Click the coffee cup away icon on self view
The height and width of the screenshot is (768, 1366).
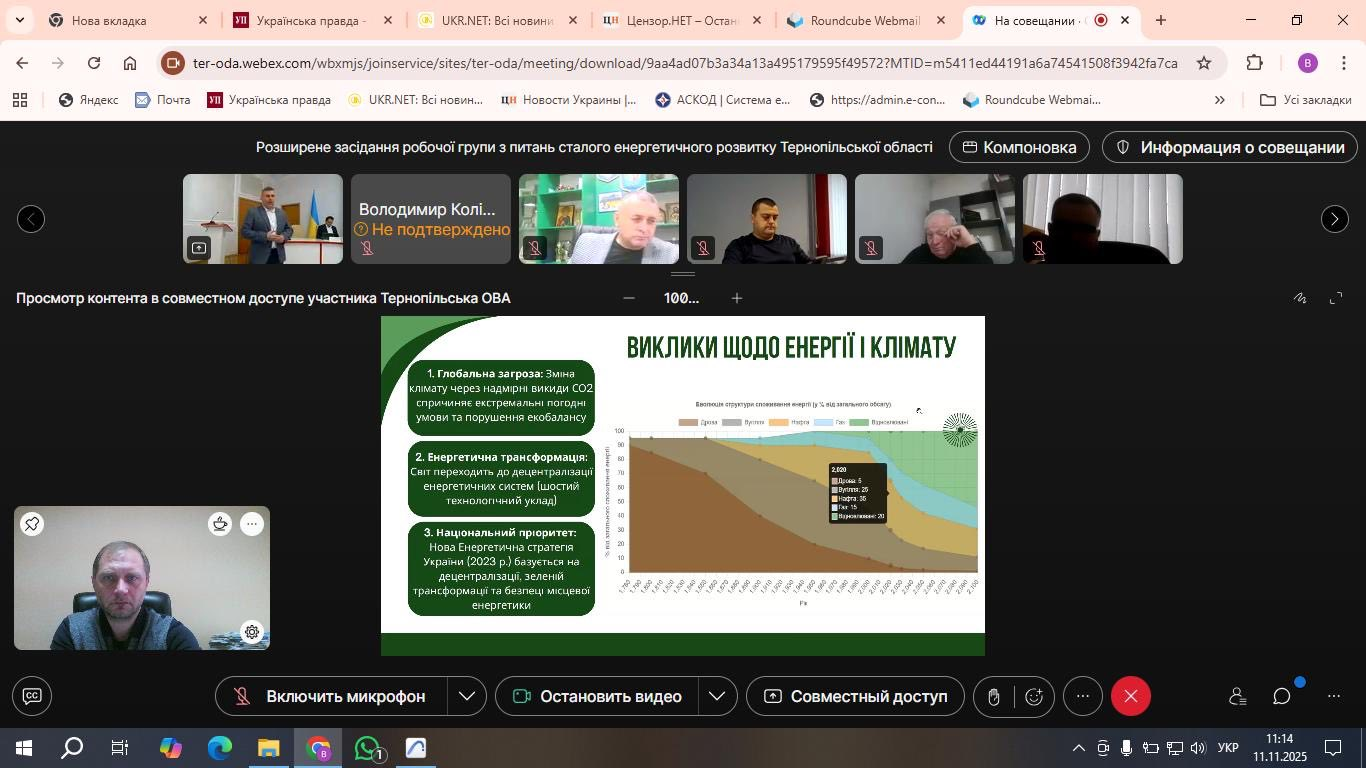coord(220,523)
